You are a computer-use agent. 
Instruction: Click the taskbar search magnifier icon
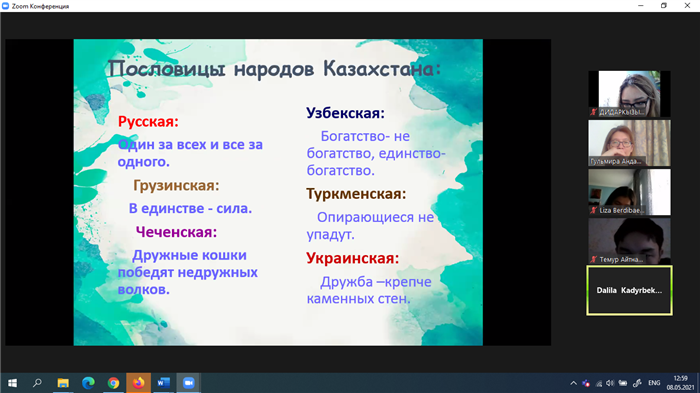tap(38, 383)
